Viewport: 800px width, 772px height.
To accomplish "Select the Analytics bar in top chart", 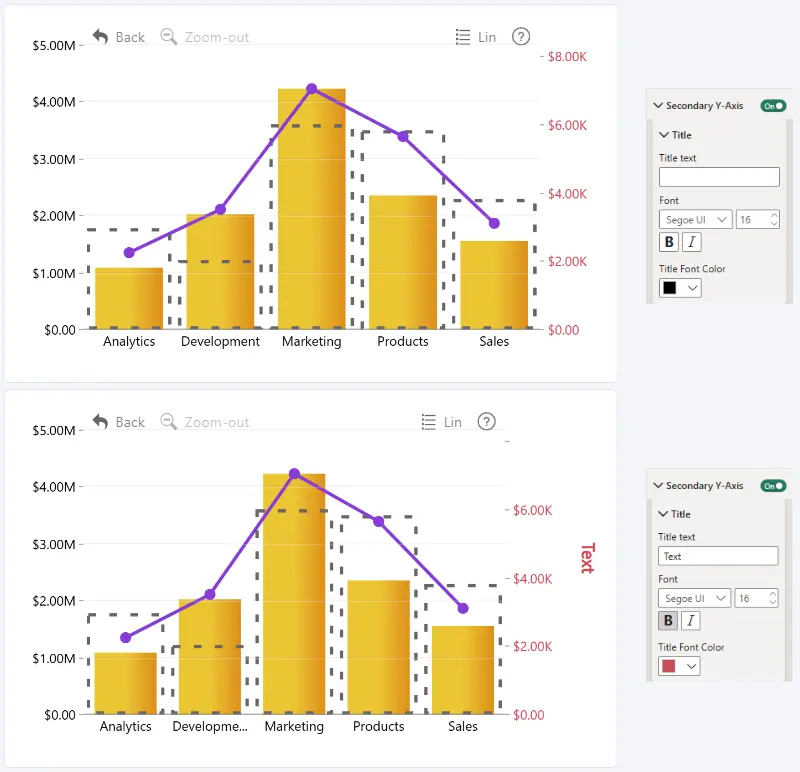I will 129,298.
